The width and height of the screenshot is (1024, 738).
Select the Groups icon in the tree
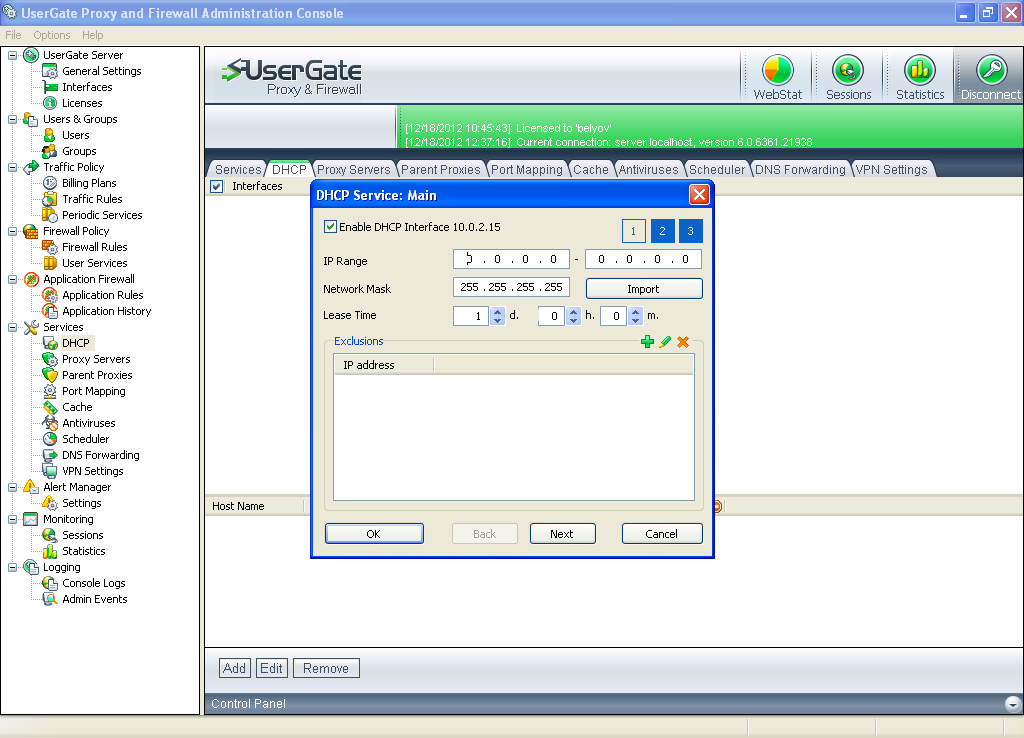pos(50,151)
